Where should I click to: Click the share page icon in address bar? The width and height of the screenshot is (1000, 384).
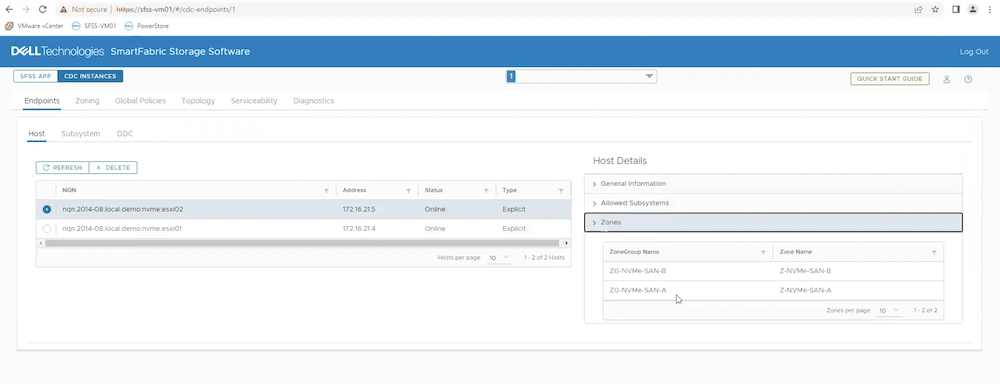(918, 10)
